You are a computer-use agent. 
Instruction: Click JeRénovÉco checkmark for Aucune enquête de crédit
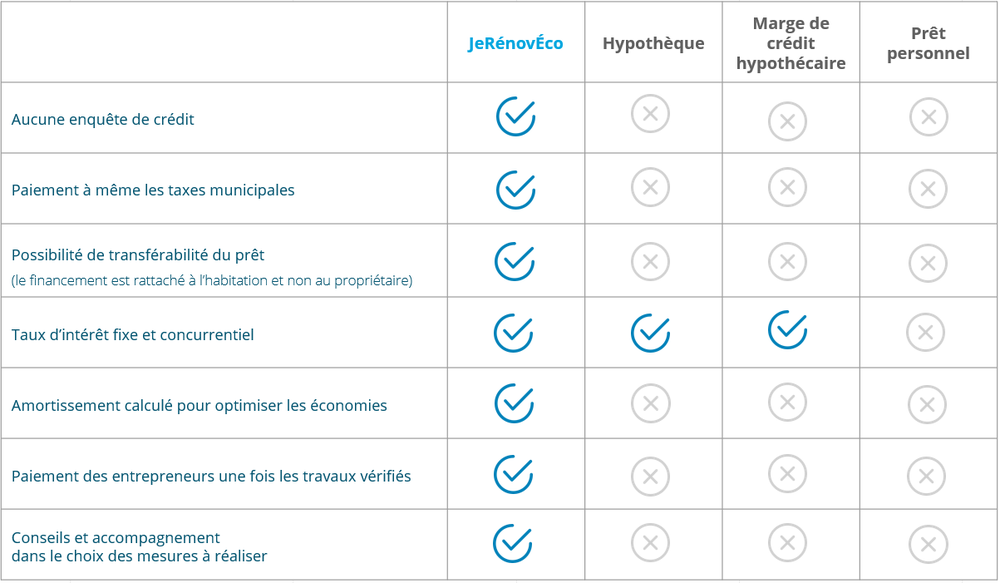tap(515, 117)
